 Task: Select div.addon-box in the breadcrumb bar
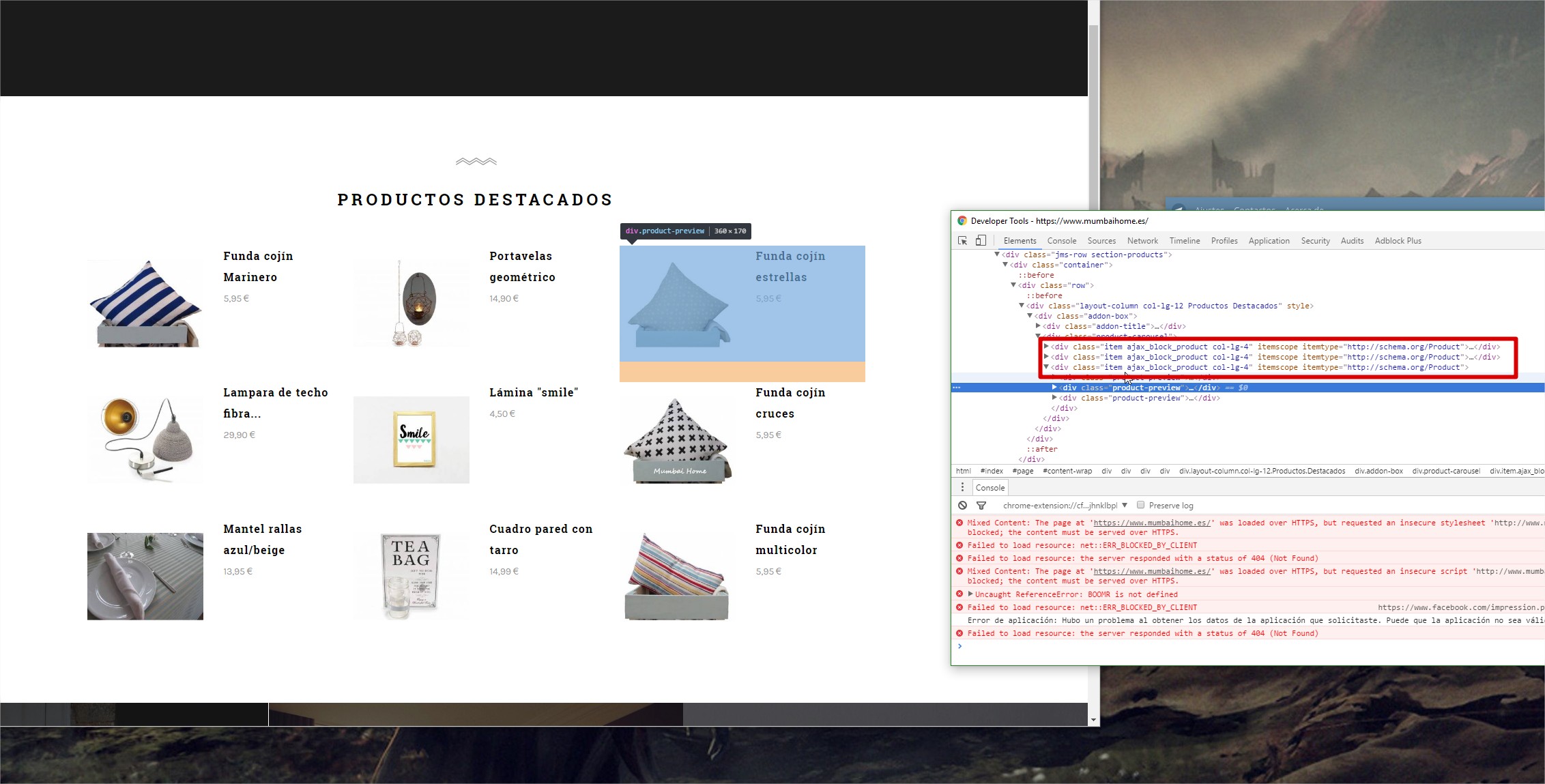1378,471
